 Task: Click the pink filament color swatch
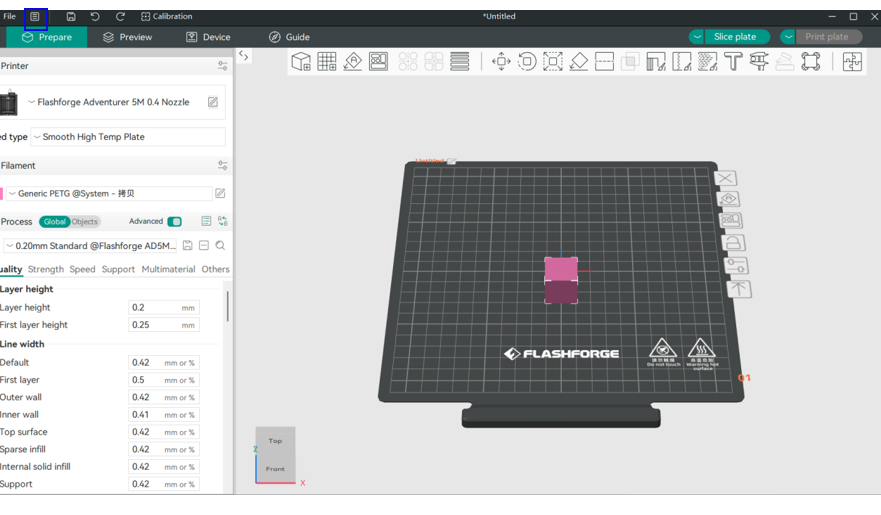(1, 194)
